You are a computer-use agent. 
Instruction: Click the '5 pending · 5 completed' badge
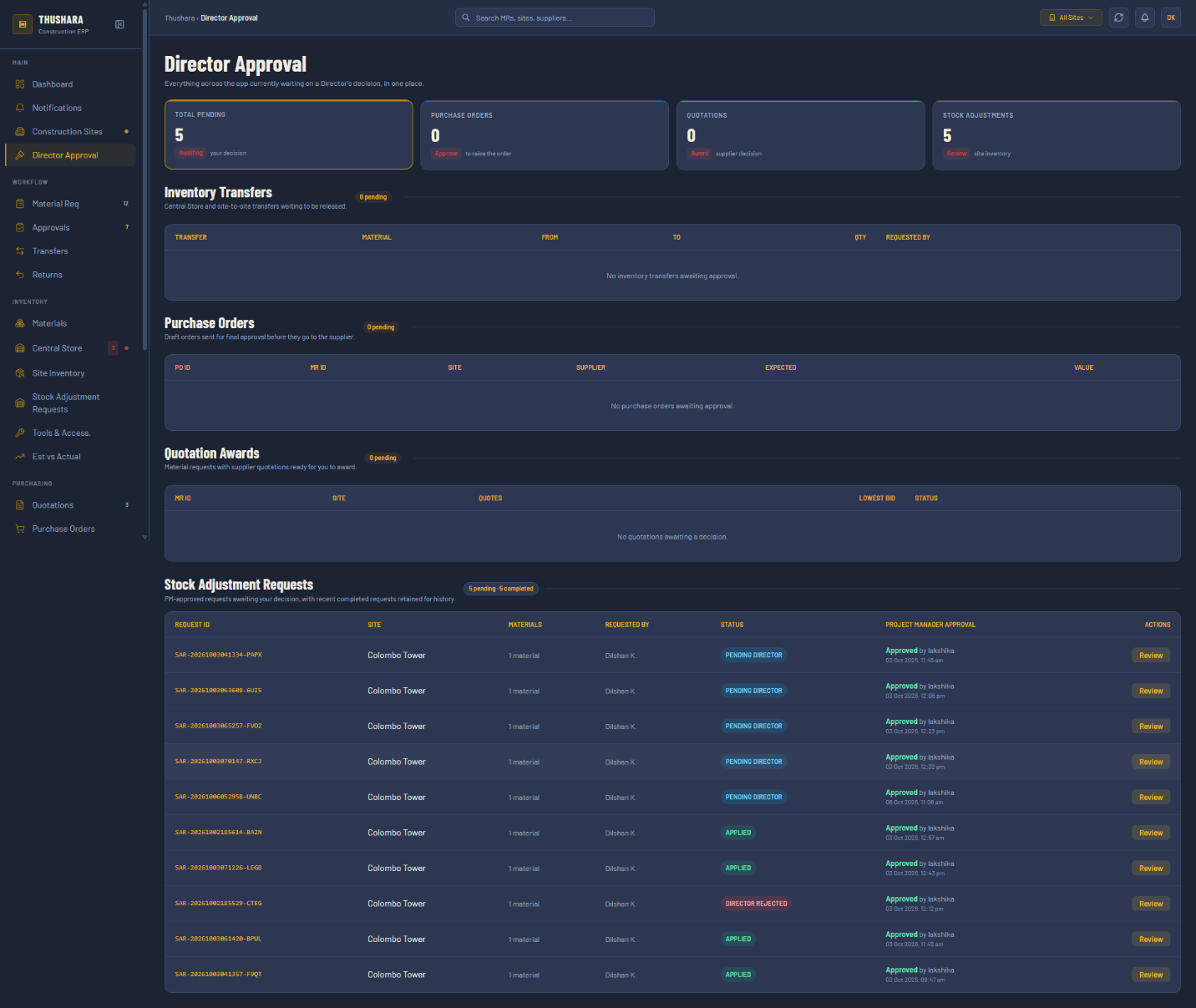(501, 589)
